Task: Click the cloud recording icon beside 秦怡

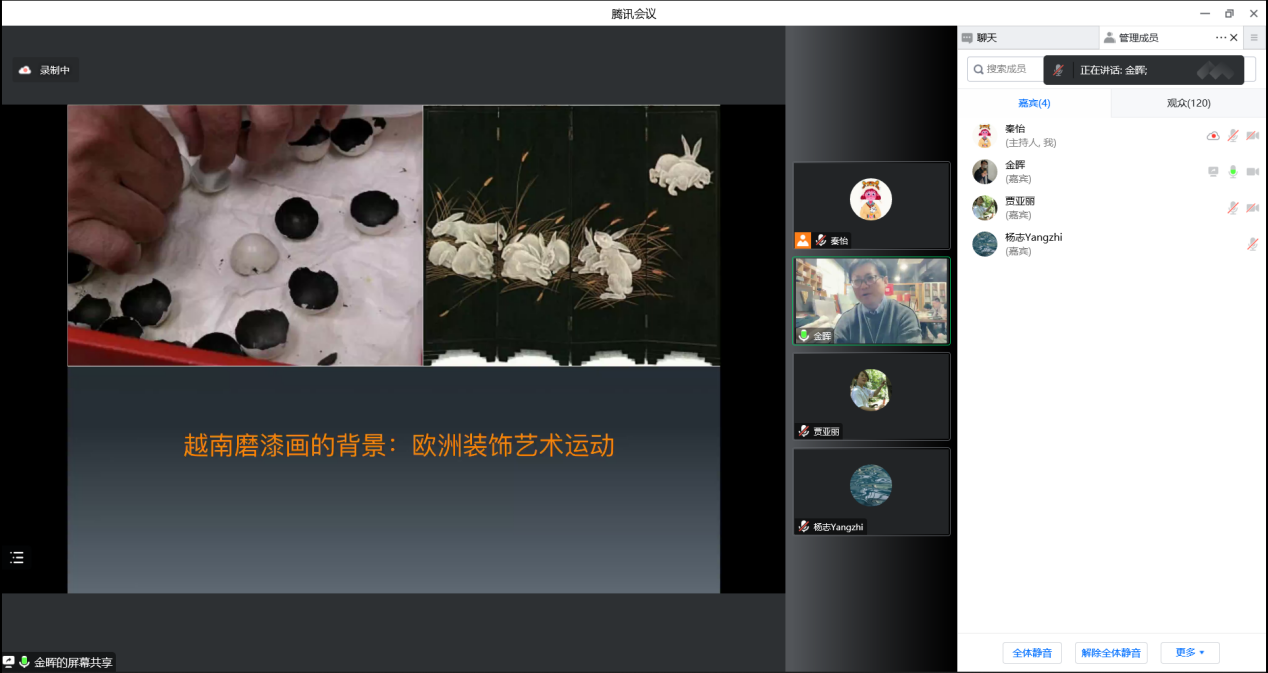Action: 1213,136
